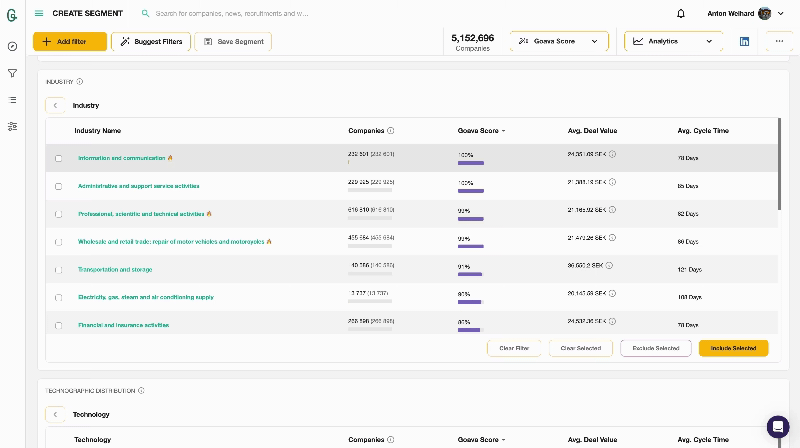Expand the Goava Score dropdown

pyautogui.click(x=559, y=41)
